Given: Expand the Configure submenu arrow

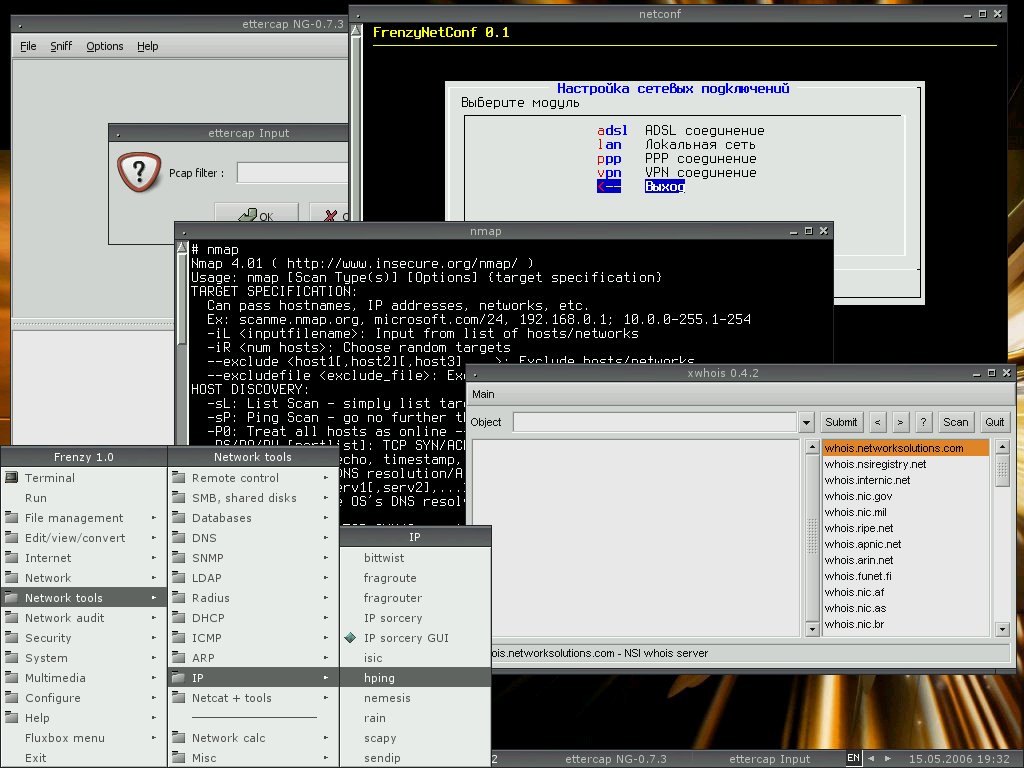Looking at the screenshot, I should pos(154,697).
